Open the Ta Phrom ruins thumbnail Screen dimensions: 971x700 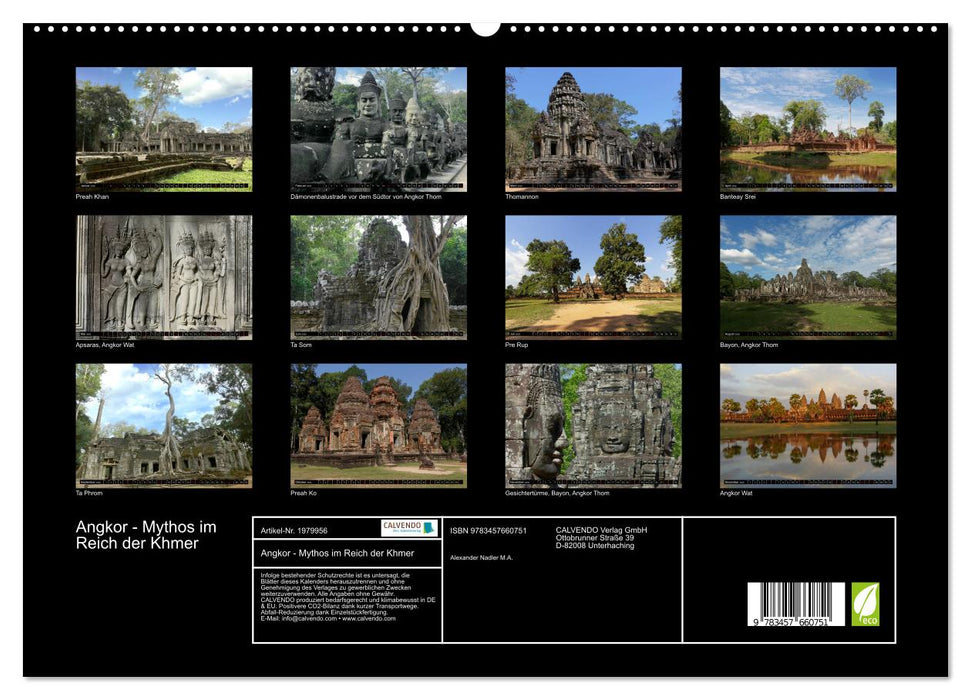point(163,428)
